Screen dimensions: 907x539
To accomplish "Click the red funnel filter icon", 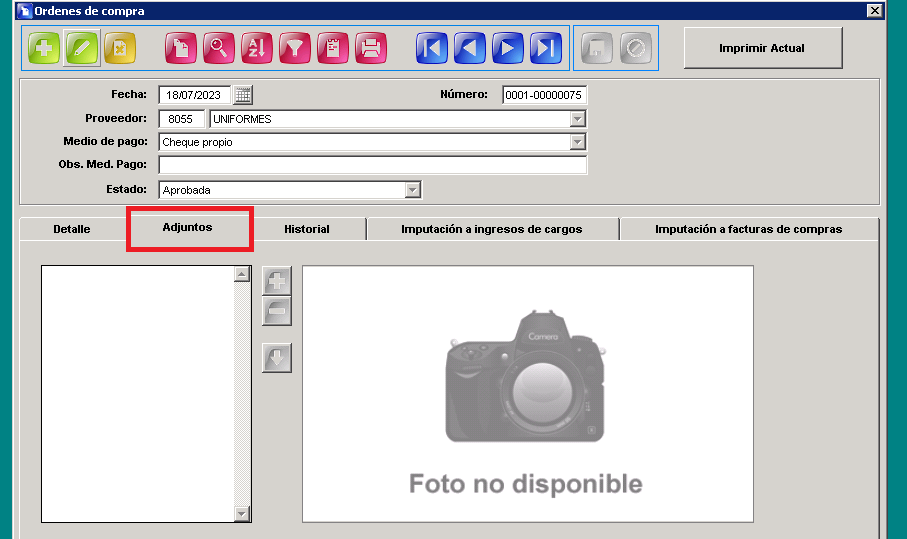I will [x=295, y=48].
